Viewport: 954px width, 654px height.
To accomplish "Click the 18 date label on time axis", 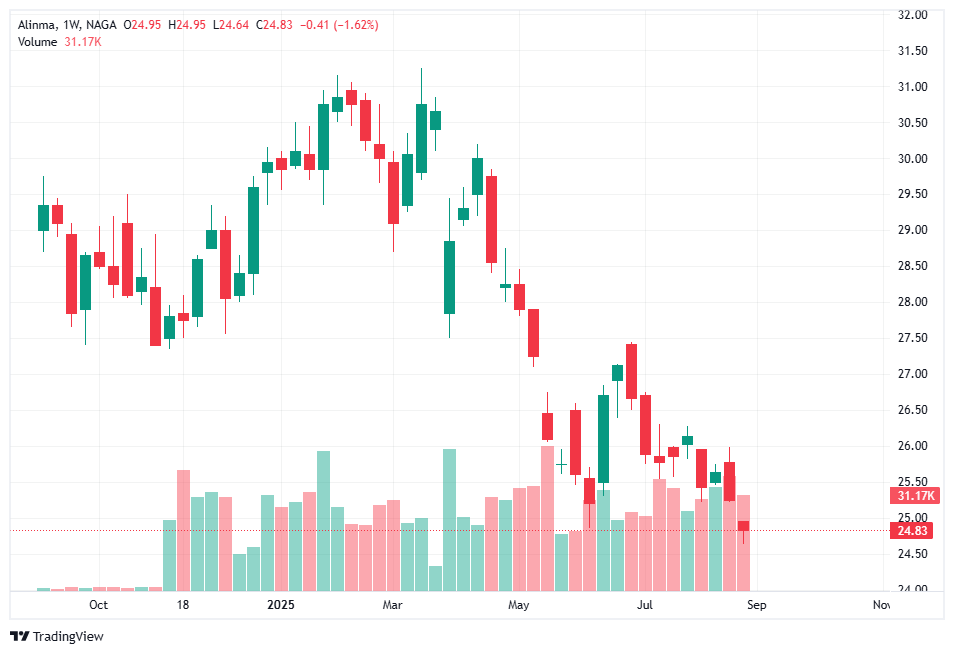I will click(183, 605).
